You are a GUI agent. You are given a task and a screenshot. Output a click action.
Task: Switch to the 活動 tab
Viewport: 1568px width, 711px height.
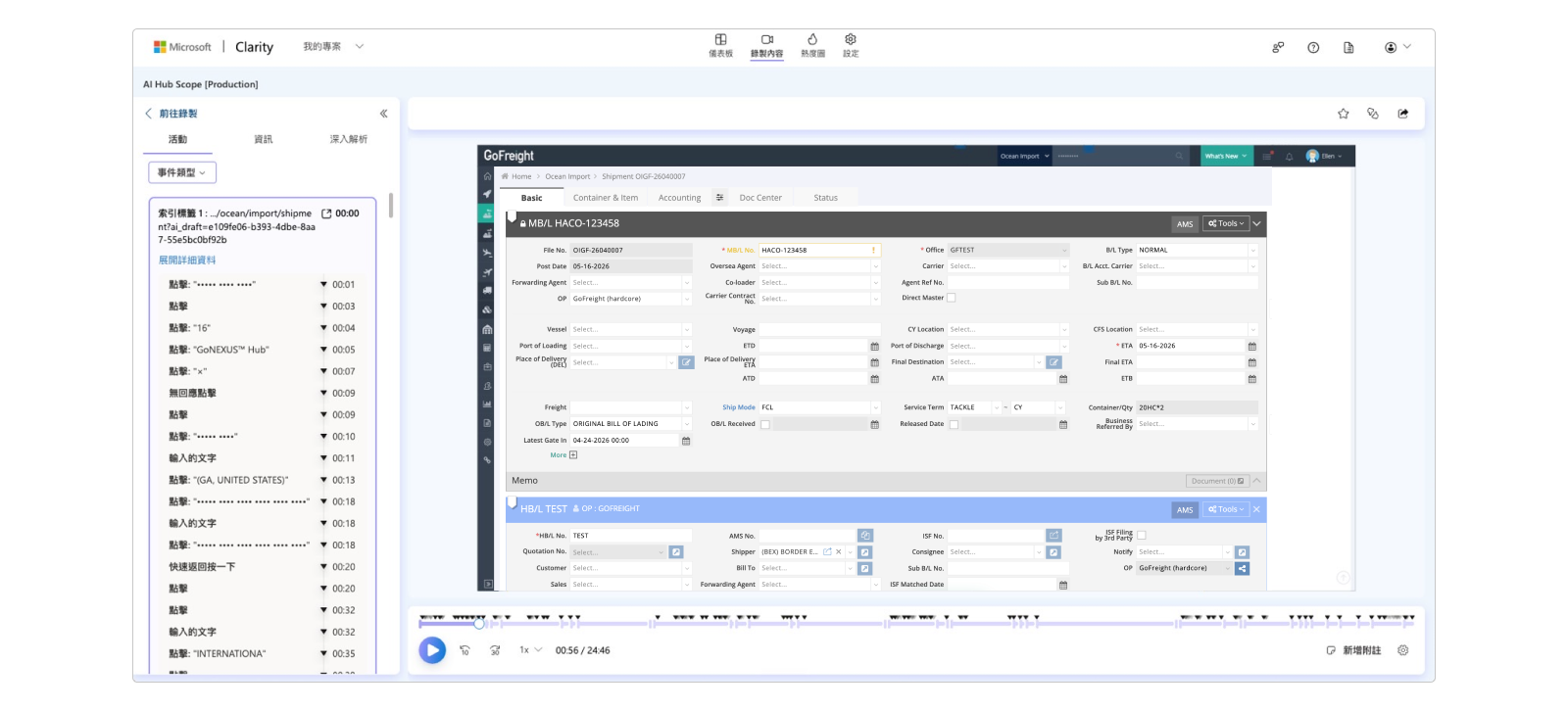(x=177, y=139)
